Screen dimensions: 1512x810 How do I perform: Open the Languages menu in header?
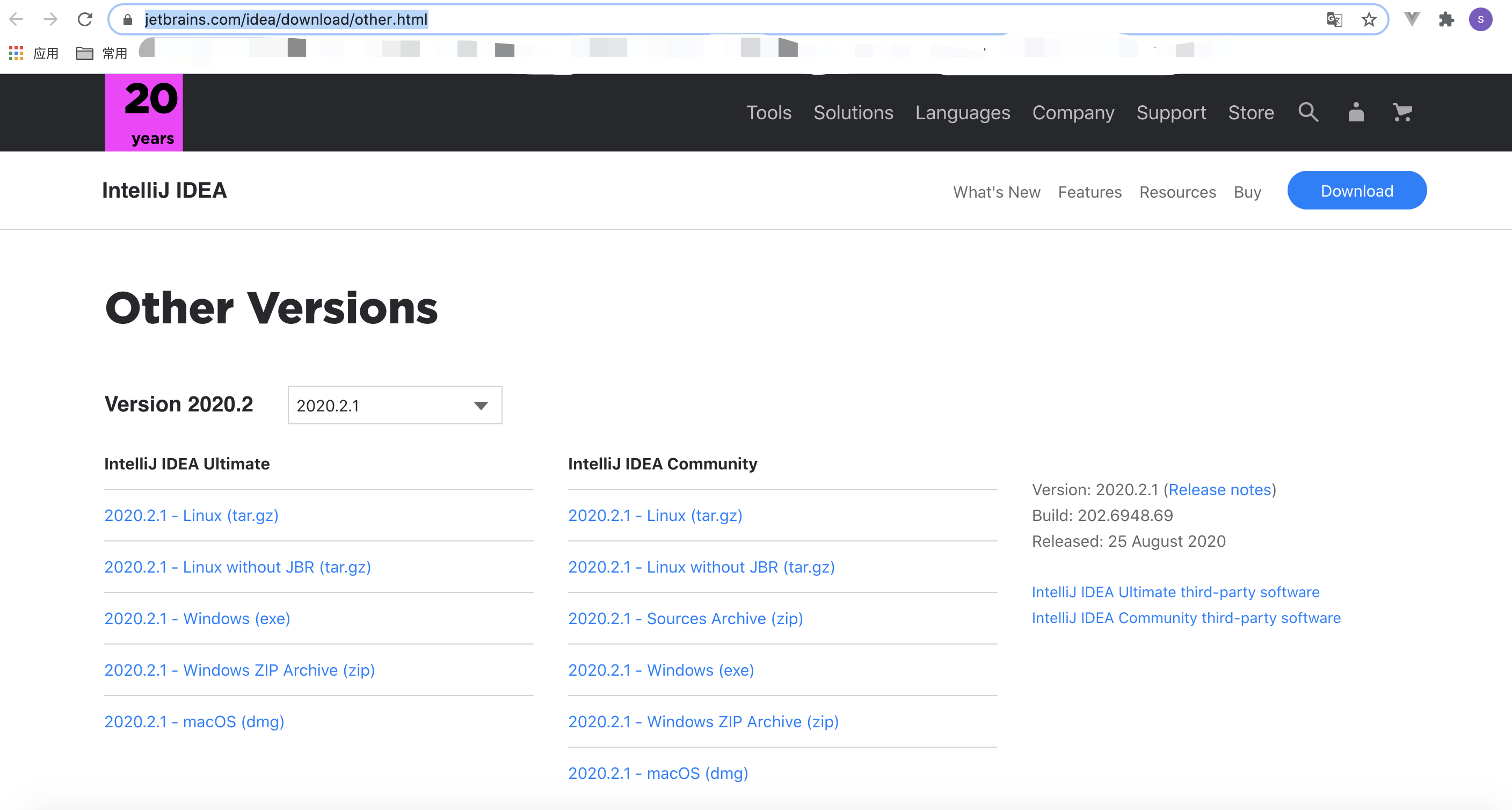(x=963, y=112)
